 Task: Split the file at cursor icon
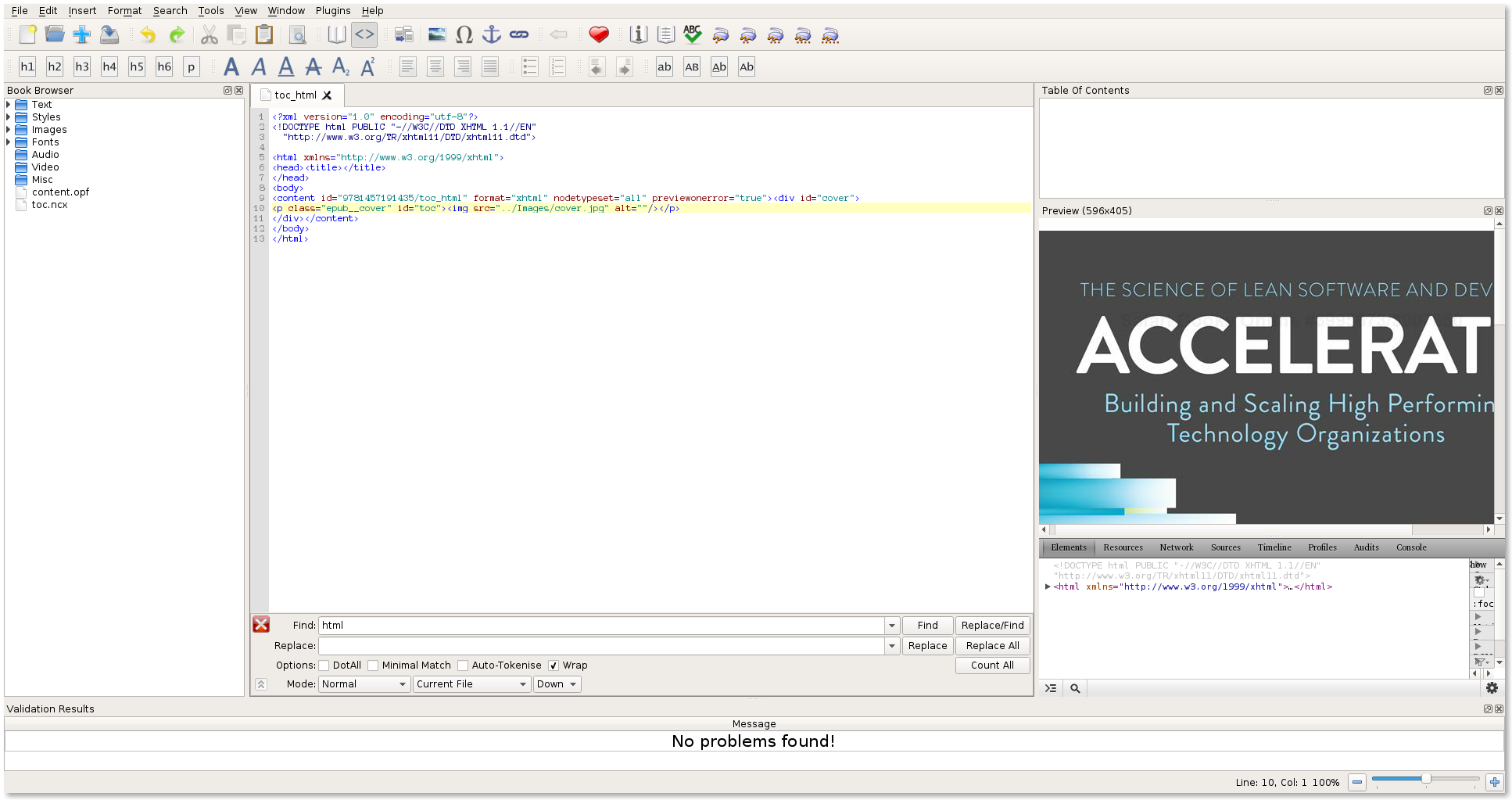click(x=403, y=34)
